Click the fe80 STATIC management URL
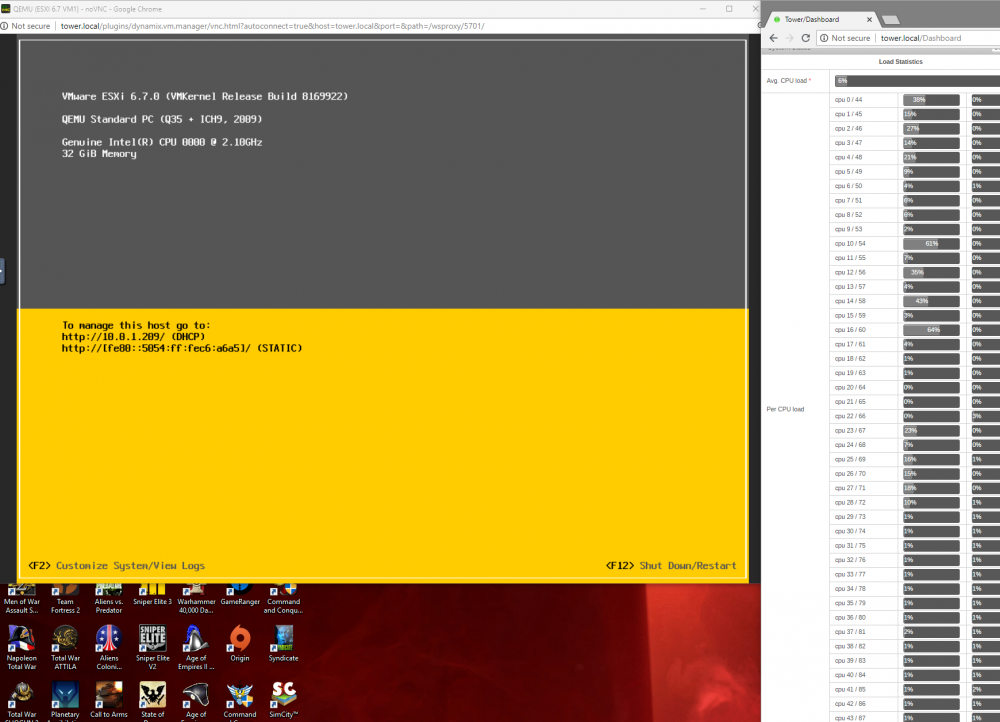This screenshot has height=722, width=1000. 182,348
